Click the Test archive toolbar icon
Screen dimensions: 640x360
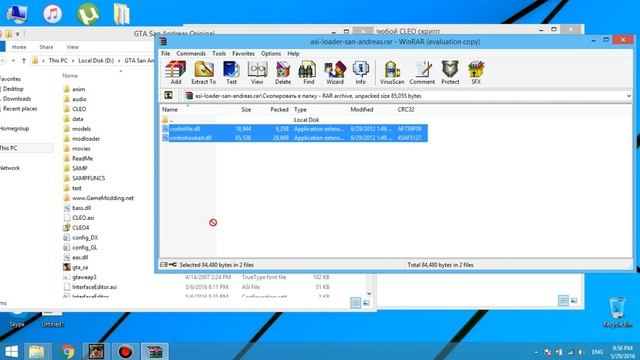point(231,73)
